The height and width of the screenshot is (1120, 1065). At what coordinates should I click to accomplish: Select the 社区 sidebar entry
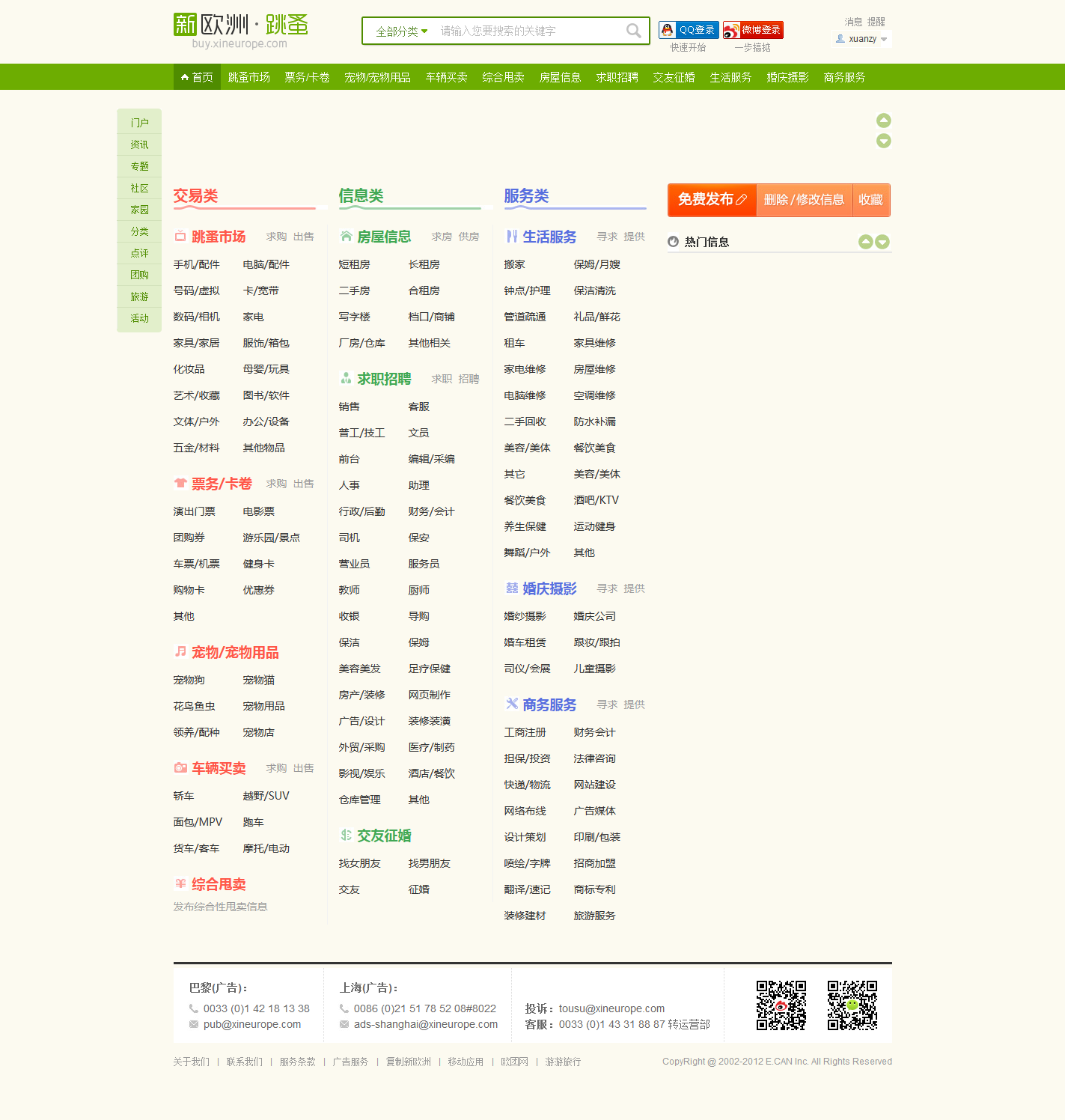point(139,187)
